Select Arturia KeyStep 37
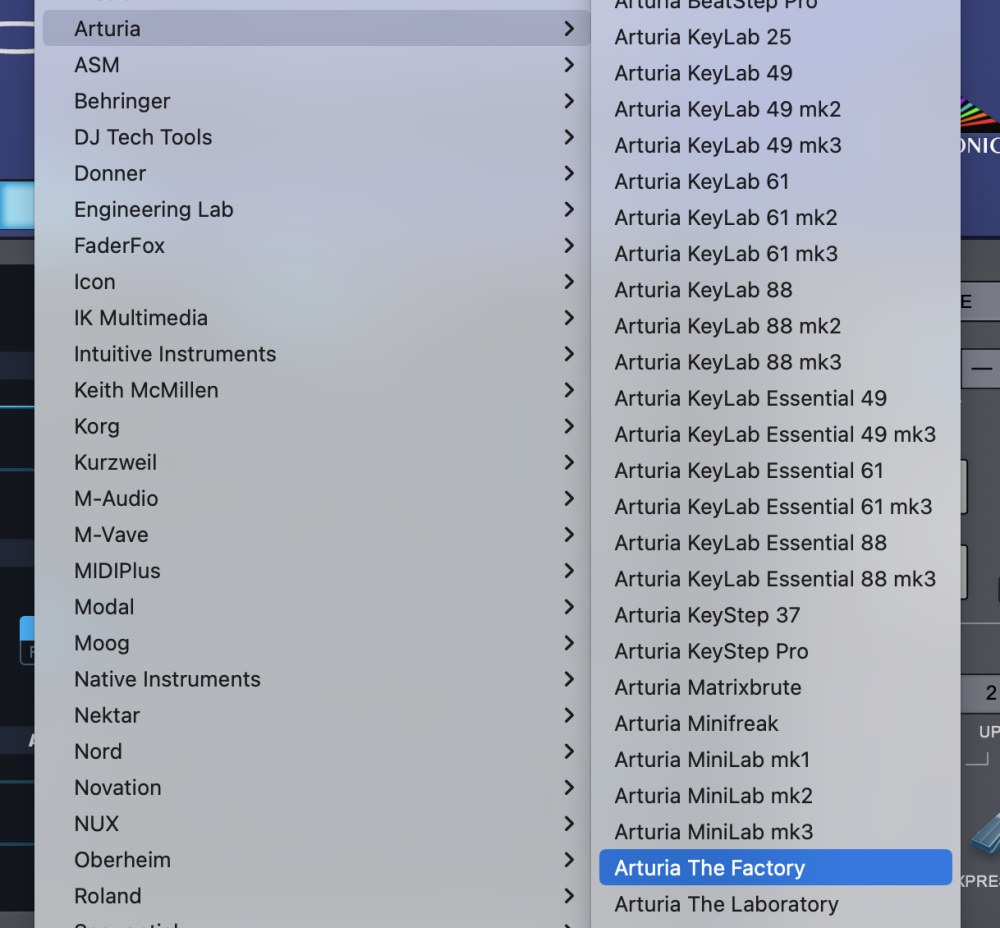Screen dimensions: 1000x928 (x=776, y=615)
